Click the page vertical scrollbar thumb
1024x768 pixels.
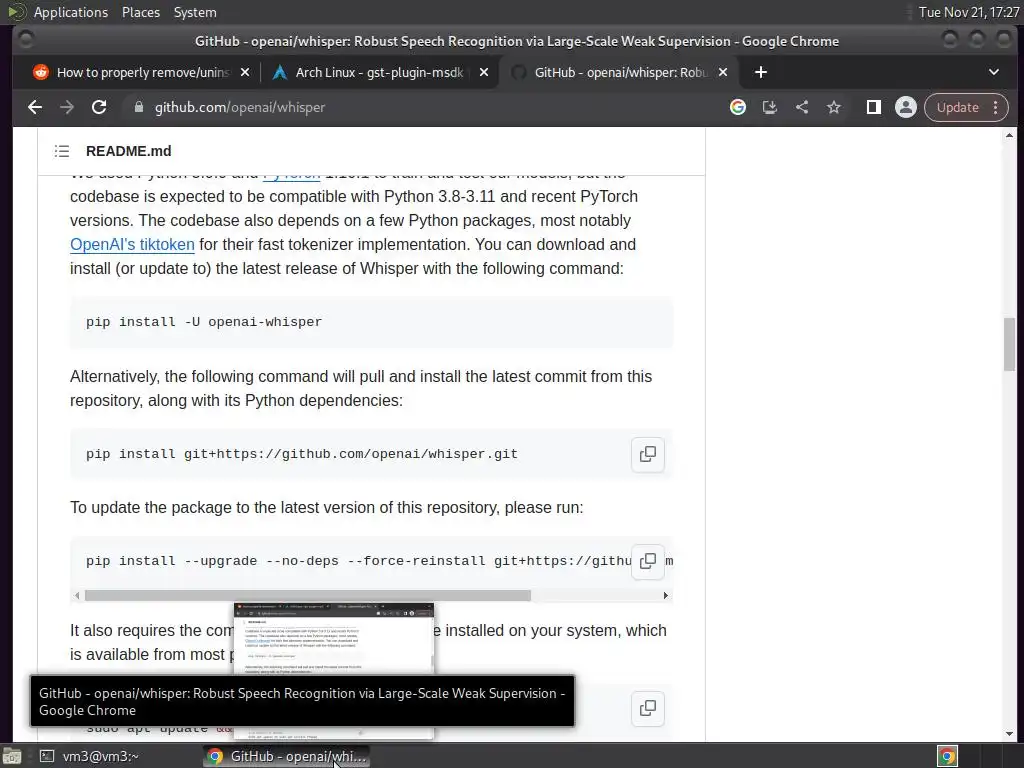(1009, 344)
